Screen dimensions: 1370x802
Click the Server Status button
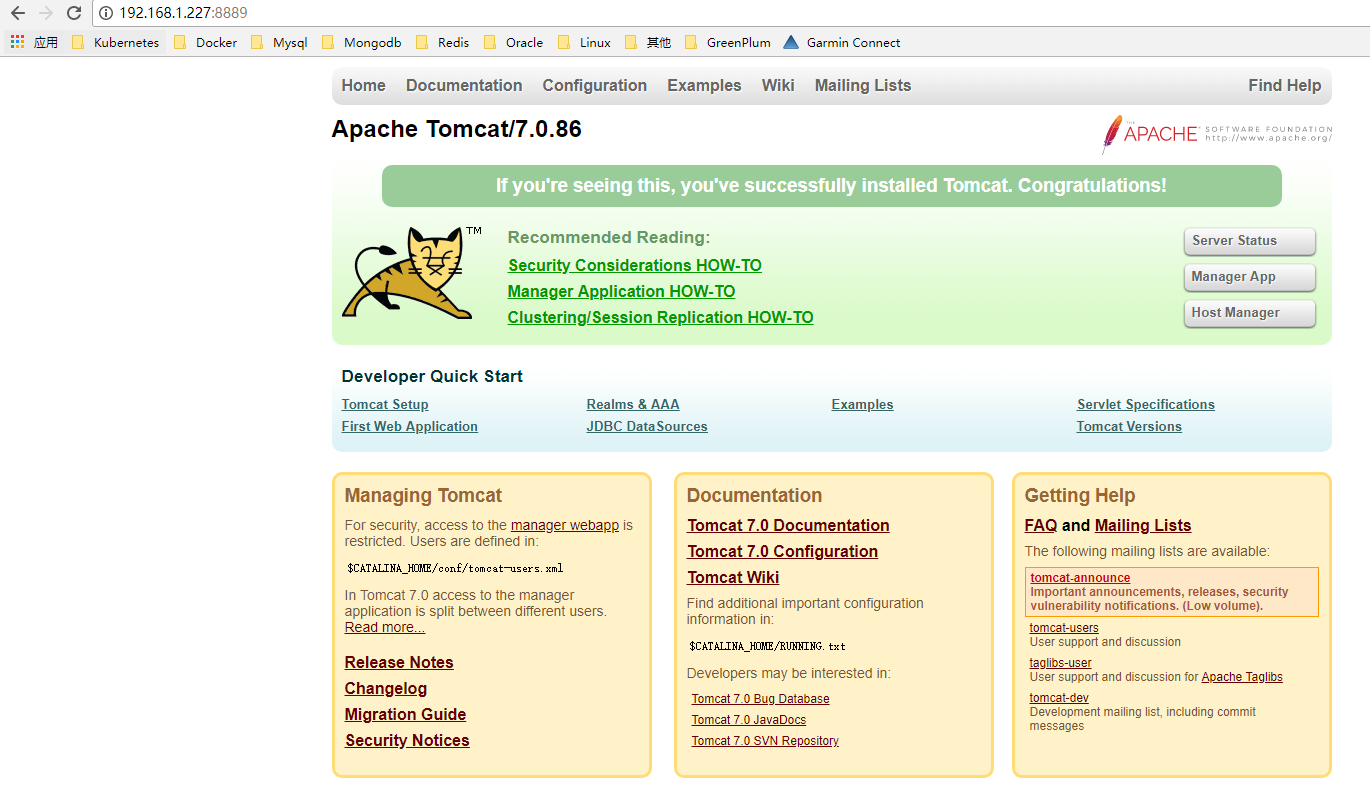[x=1249, y=241]
